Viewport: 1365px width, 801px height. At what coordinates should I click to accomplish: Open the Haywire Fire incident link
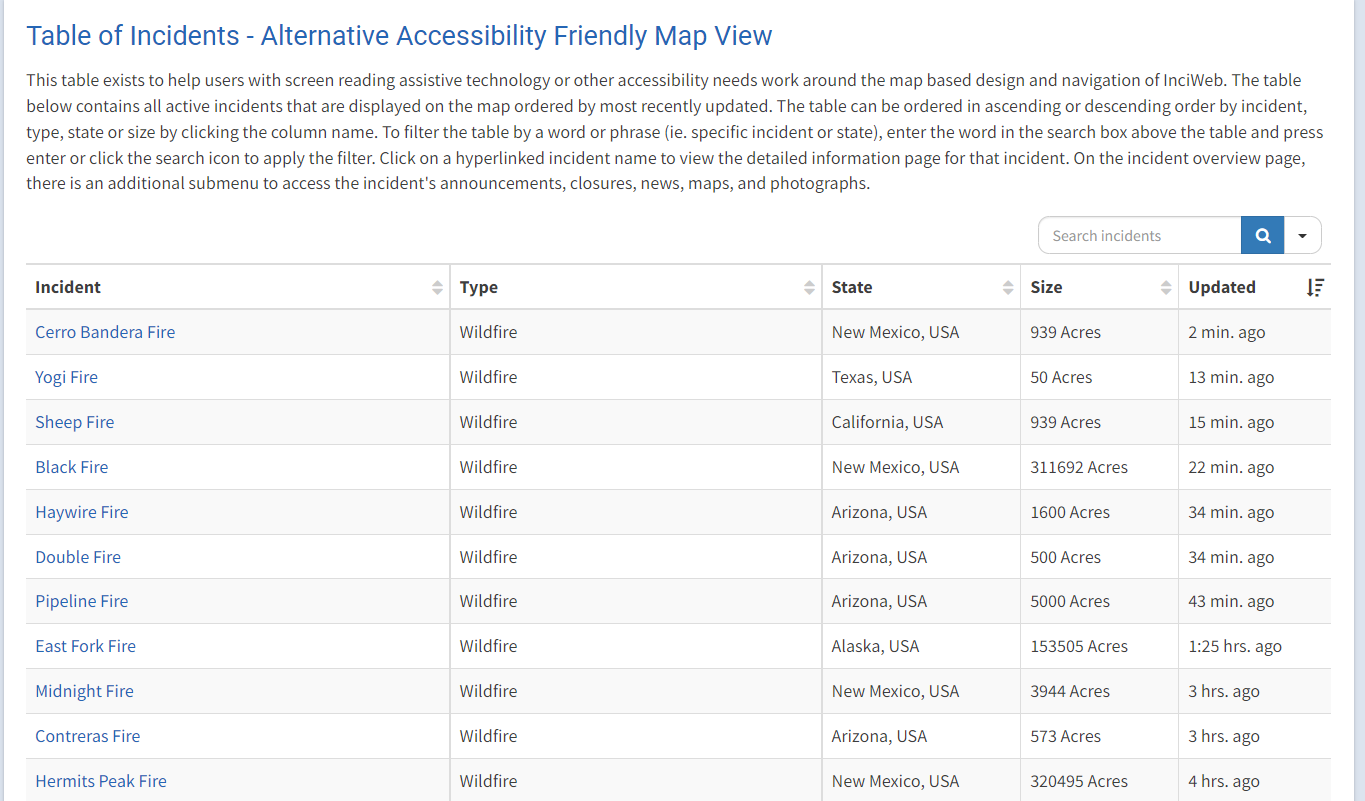(x=82, y=512)
